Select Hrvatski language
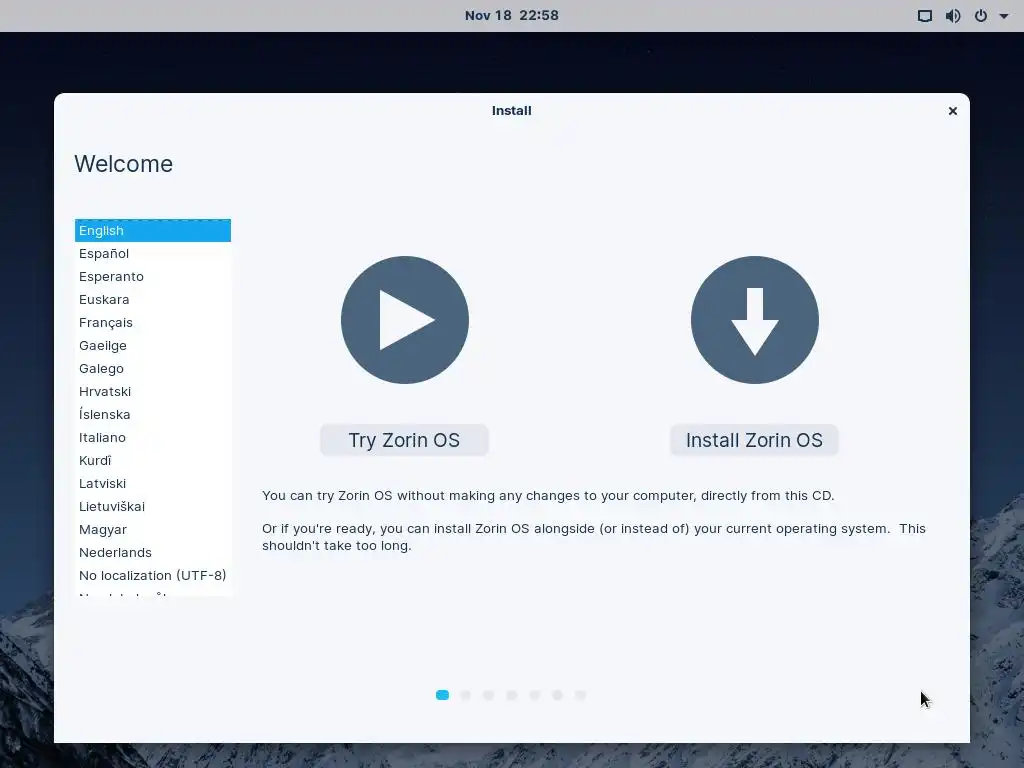Image resolution: width=1024 pixels, height=768 pixels. coord(153,391)
